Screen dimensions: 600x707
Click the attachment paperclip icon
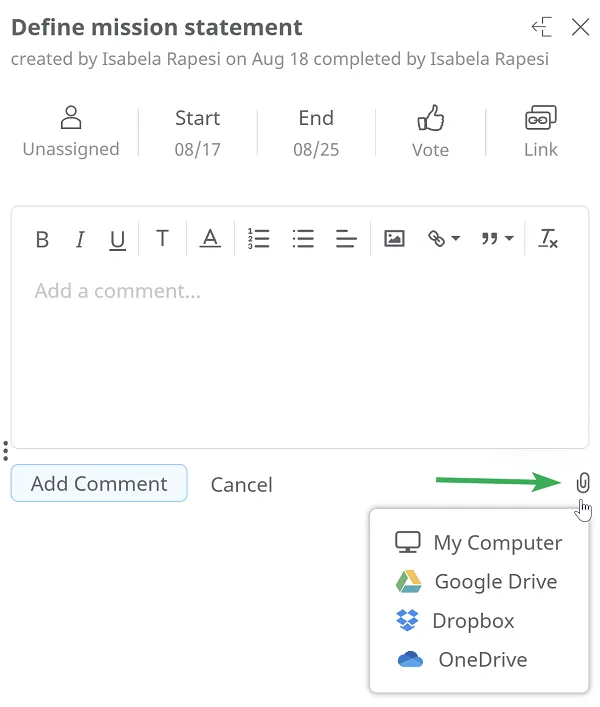[584, 483]
